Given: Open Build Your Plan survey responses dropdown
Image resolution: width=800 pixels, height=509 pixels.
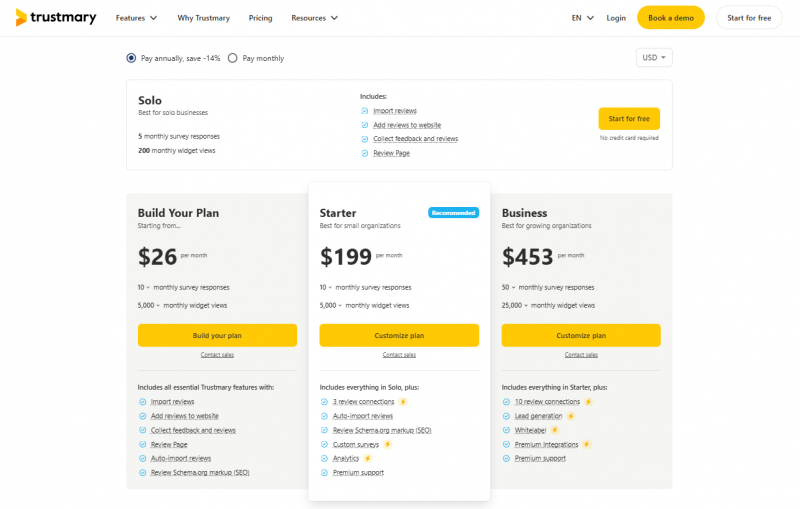Looking at the screenshot, I should [x=143, y=288].
